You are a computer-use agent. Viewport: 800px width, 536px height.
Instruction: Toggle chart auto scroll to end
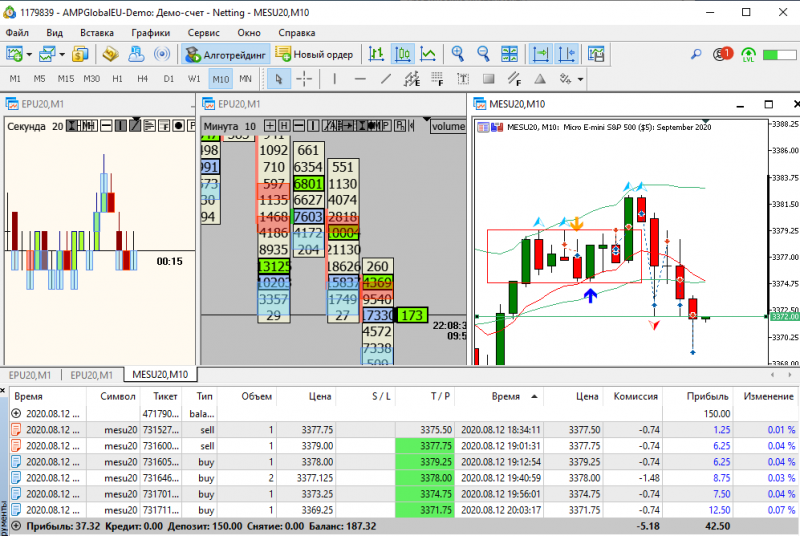point(540,54)
